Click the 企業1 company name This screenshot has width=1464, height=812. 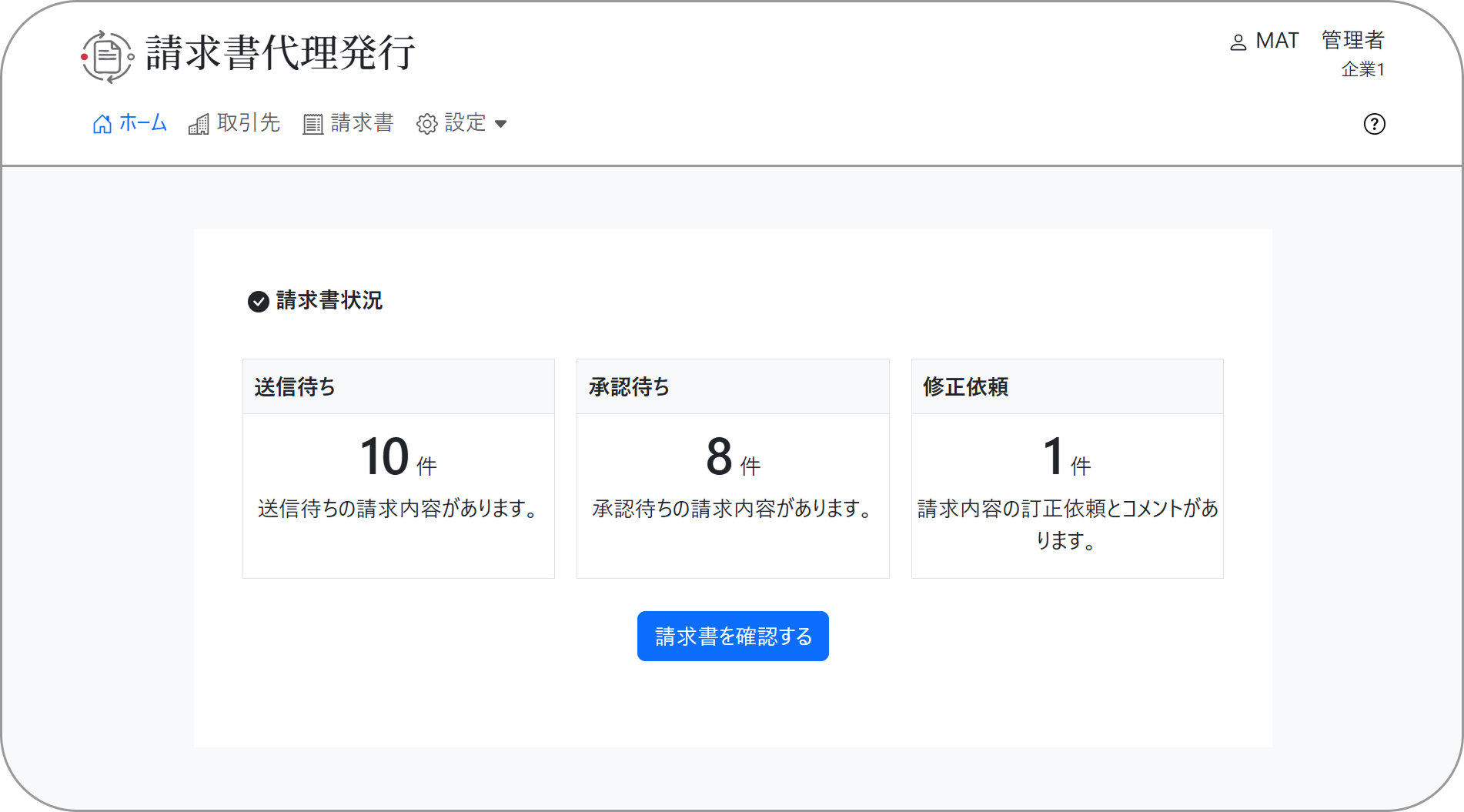pyautogui.click(x=1362, y=69)
